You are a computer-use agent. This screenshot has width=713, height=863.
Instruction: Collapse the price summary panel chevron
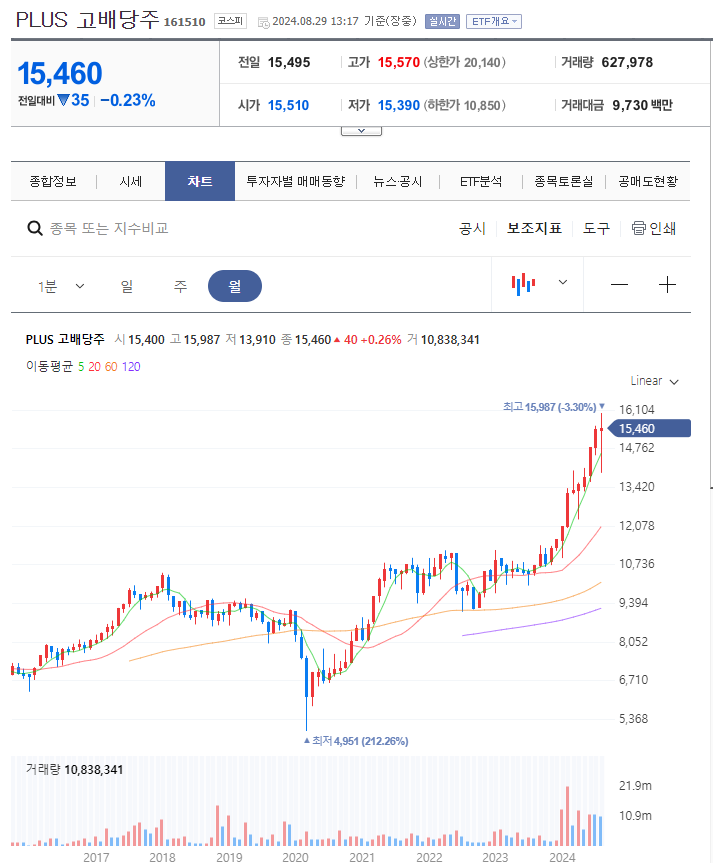tap(360, 128)
